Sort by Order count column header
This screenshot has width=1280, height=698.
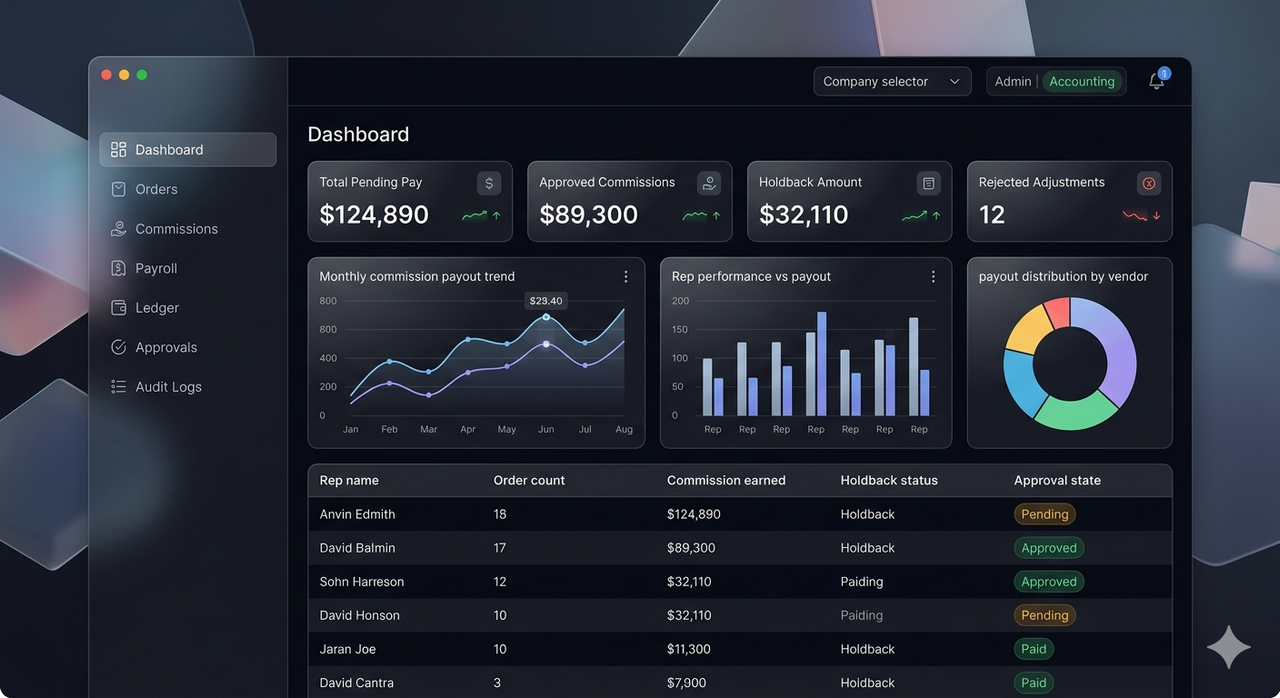(529, 481)
